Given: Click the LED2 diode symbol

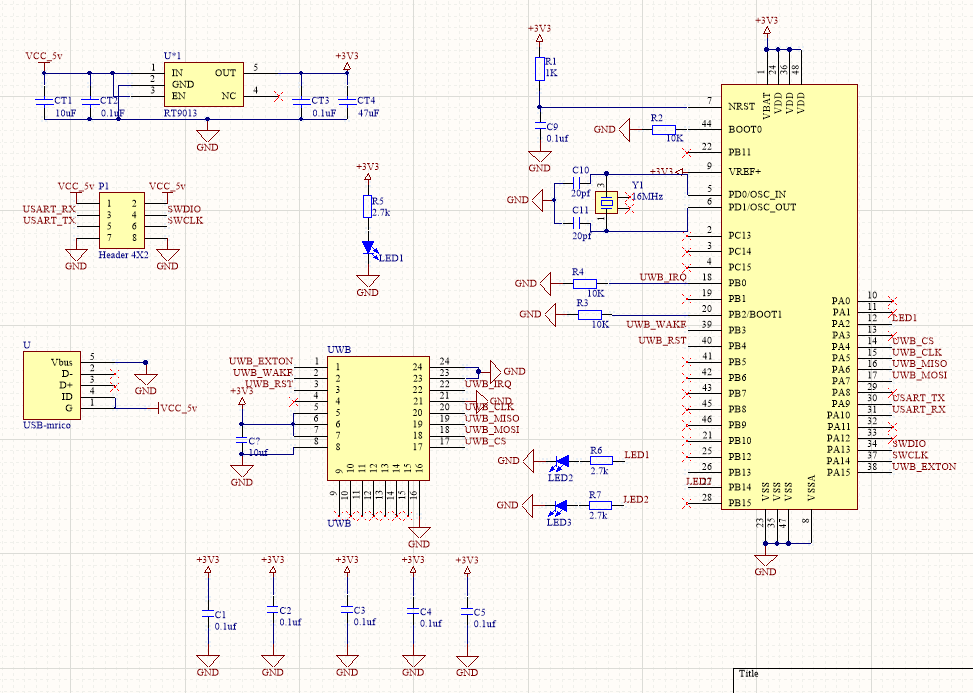Looking at the screenshot, I should (561, 461).
